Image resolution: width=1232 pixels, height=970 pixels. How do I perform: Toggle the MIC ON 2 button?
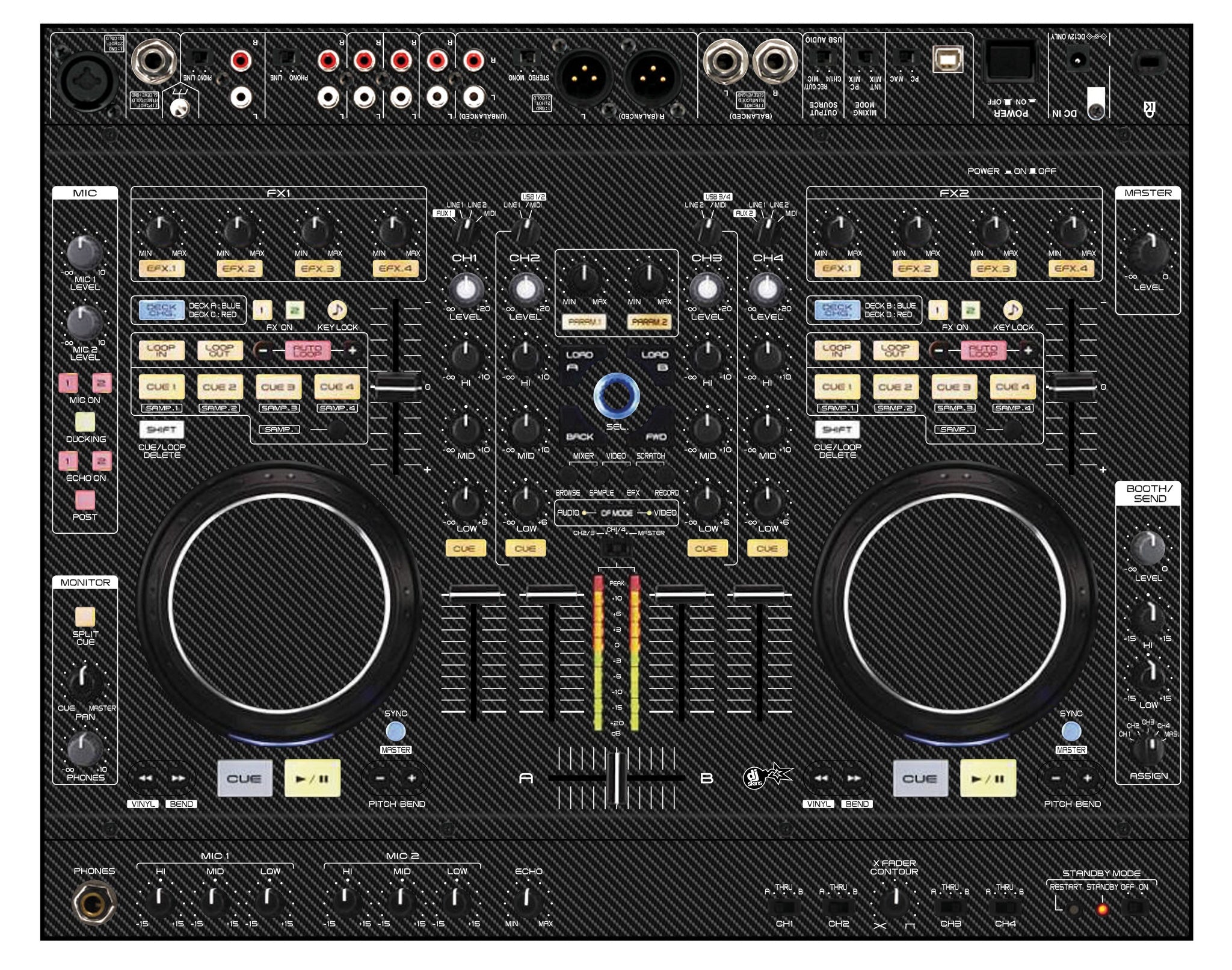click(101, 383)
